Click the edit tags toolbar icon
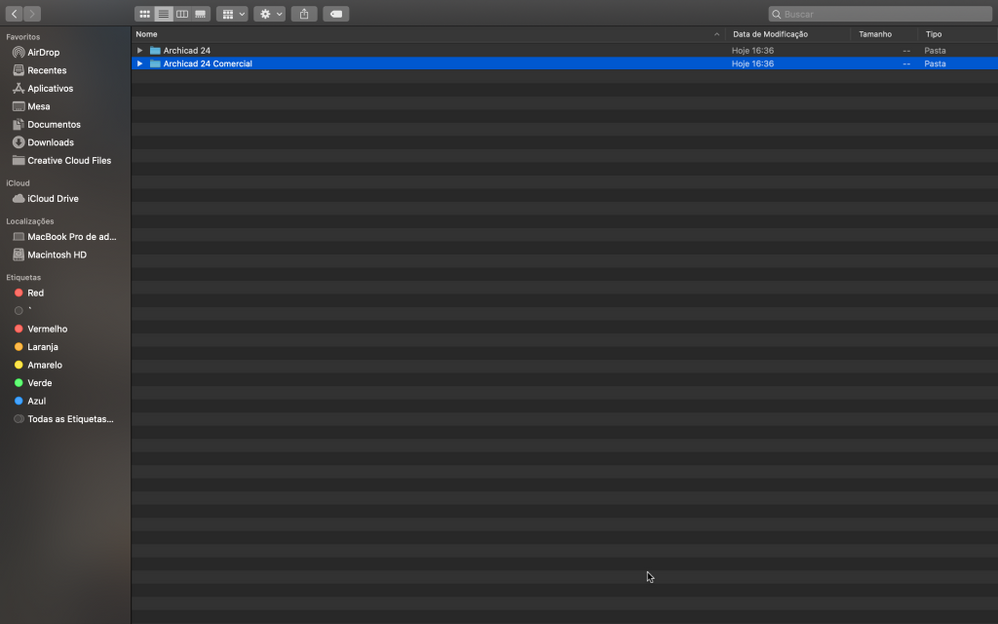 (x=336, y=14)
